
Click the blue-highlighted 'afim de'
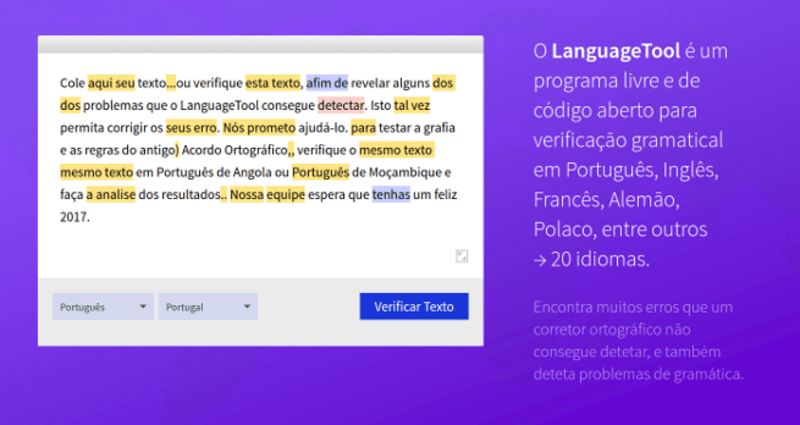click(327, 83)
